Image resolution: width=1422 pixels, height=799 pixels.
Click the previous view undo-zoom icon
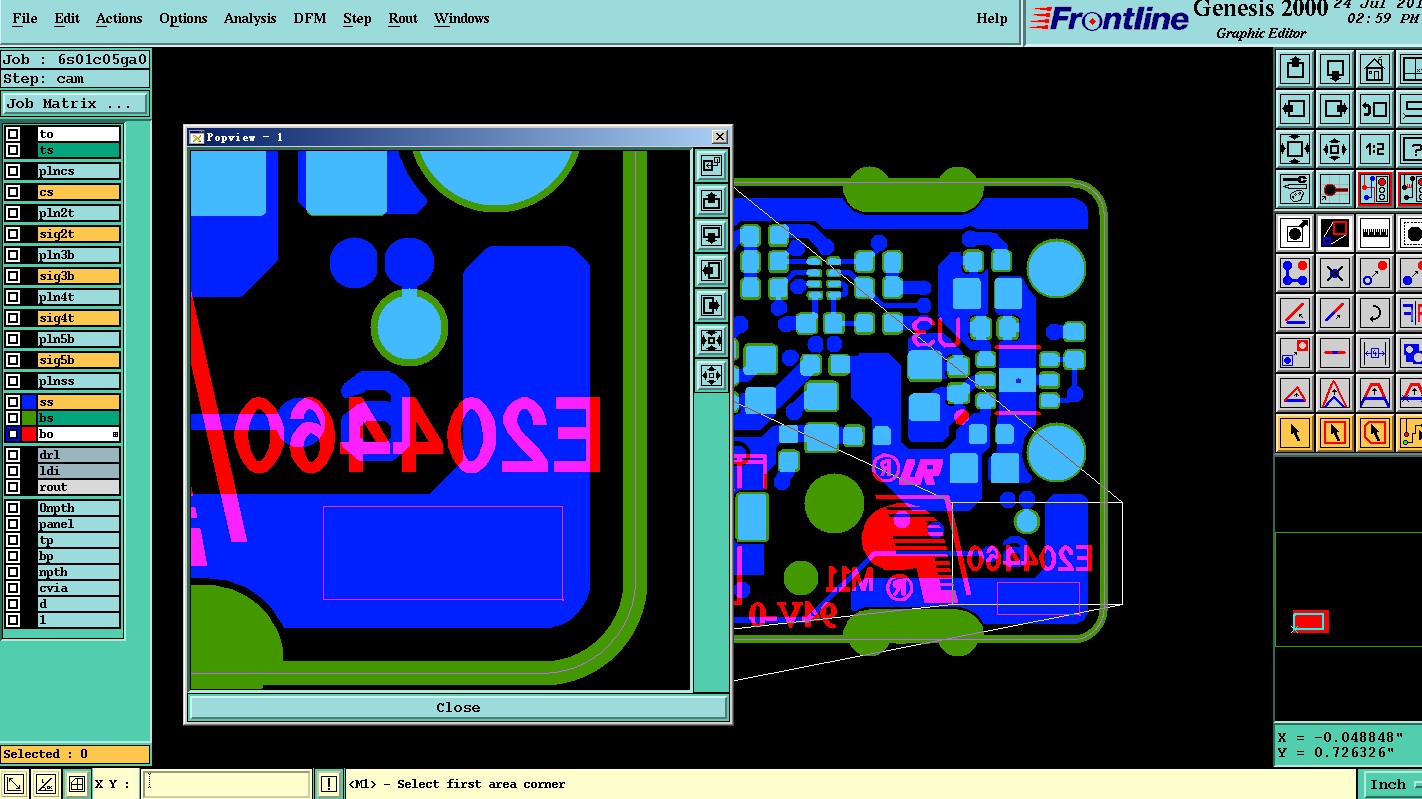click(x=1375, y=109)
